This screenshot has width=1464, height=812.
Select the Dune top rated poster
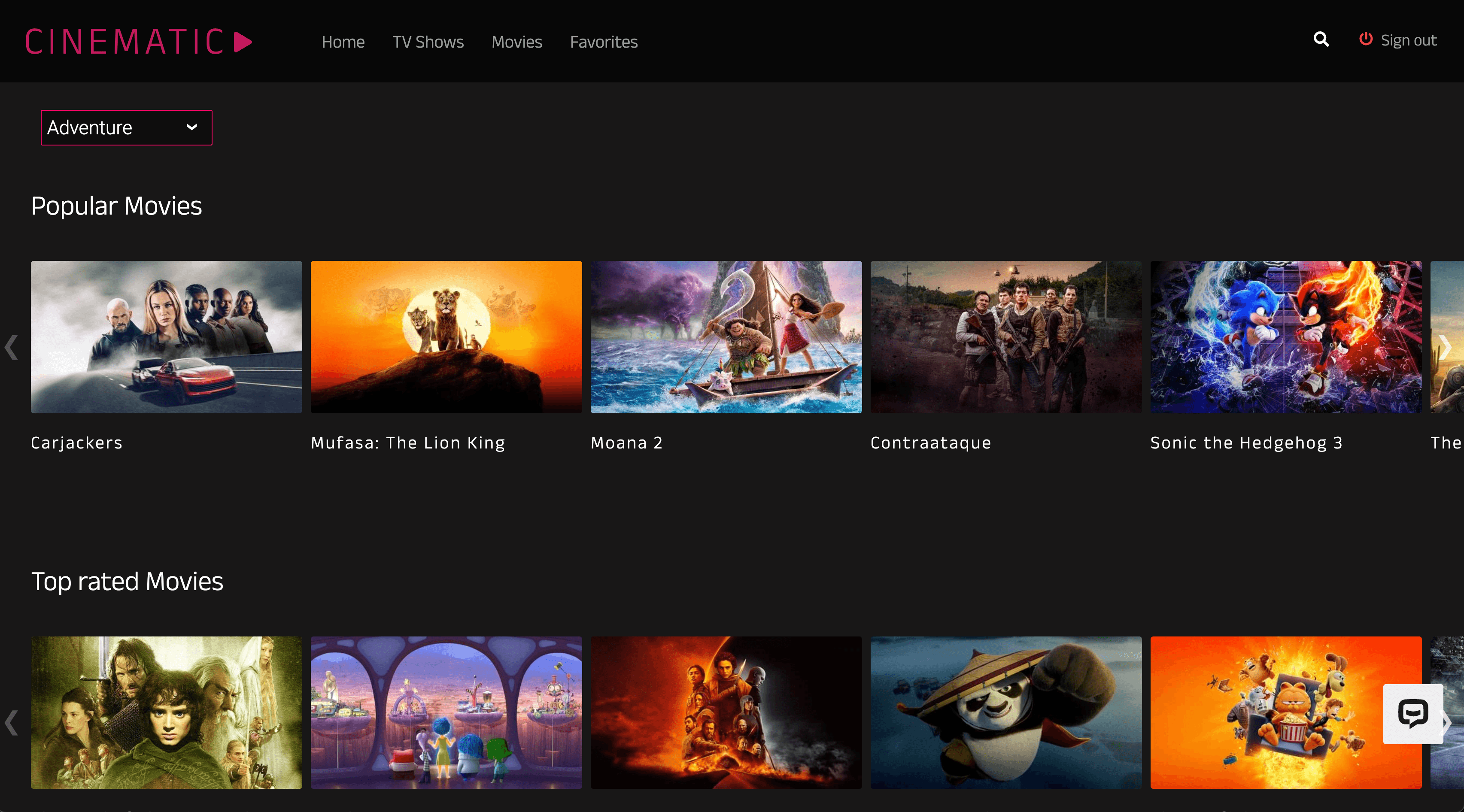[x=726, y=712]
